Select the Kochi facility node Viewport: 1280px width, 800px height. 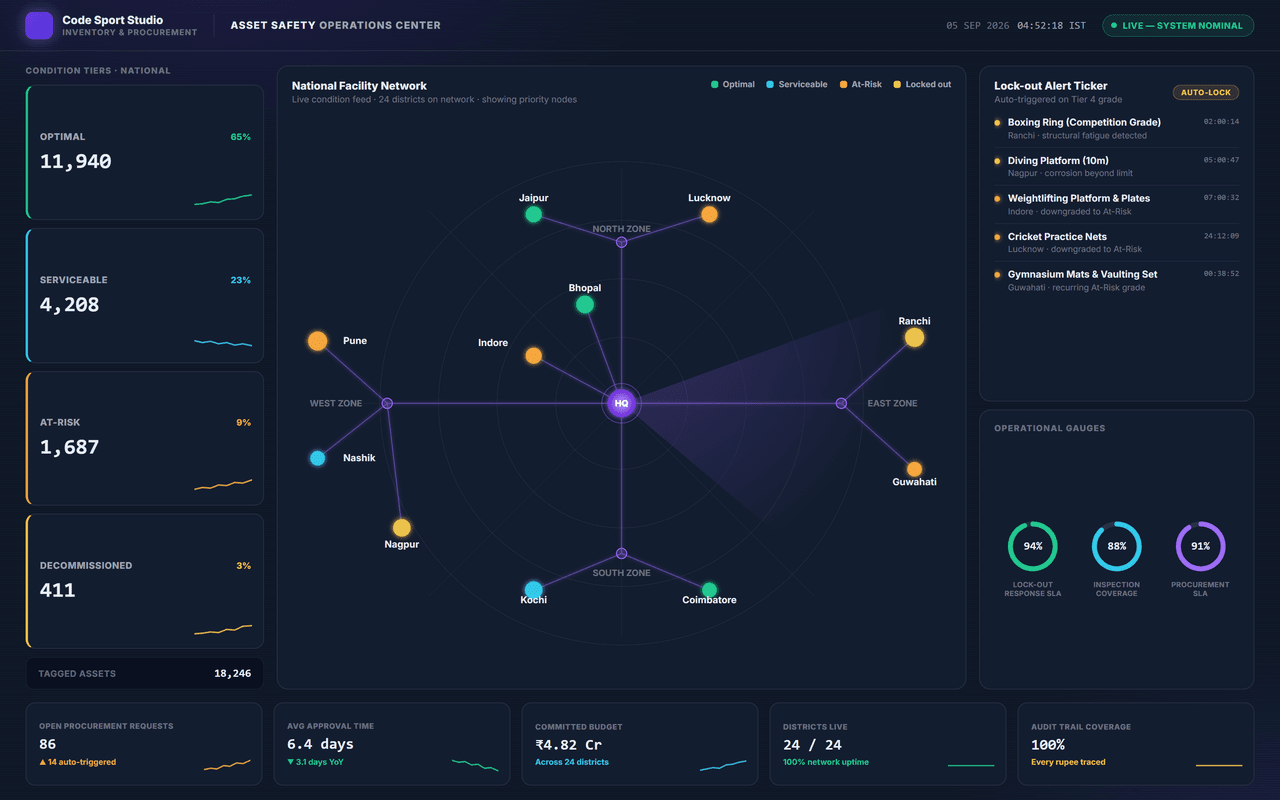(x=534, y=590)
